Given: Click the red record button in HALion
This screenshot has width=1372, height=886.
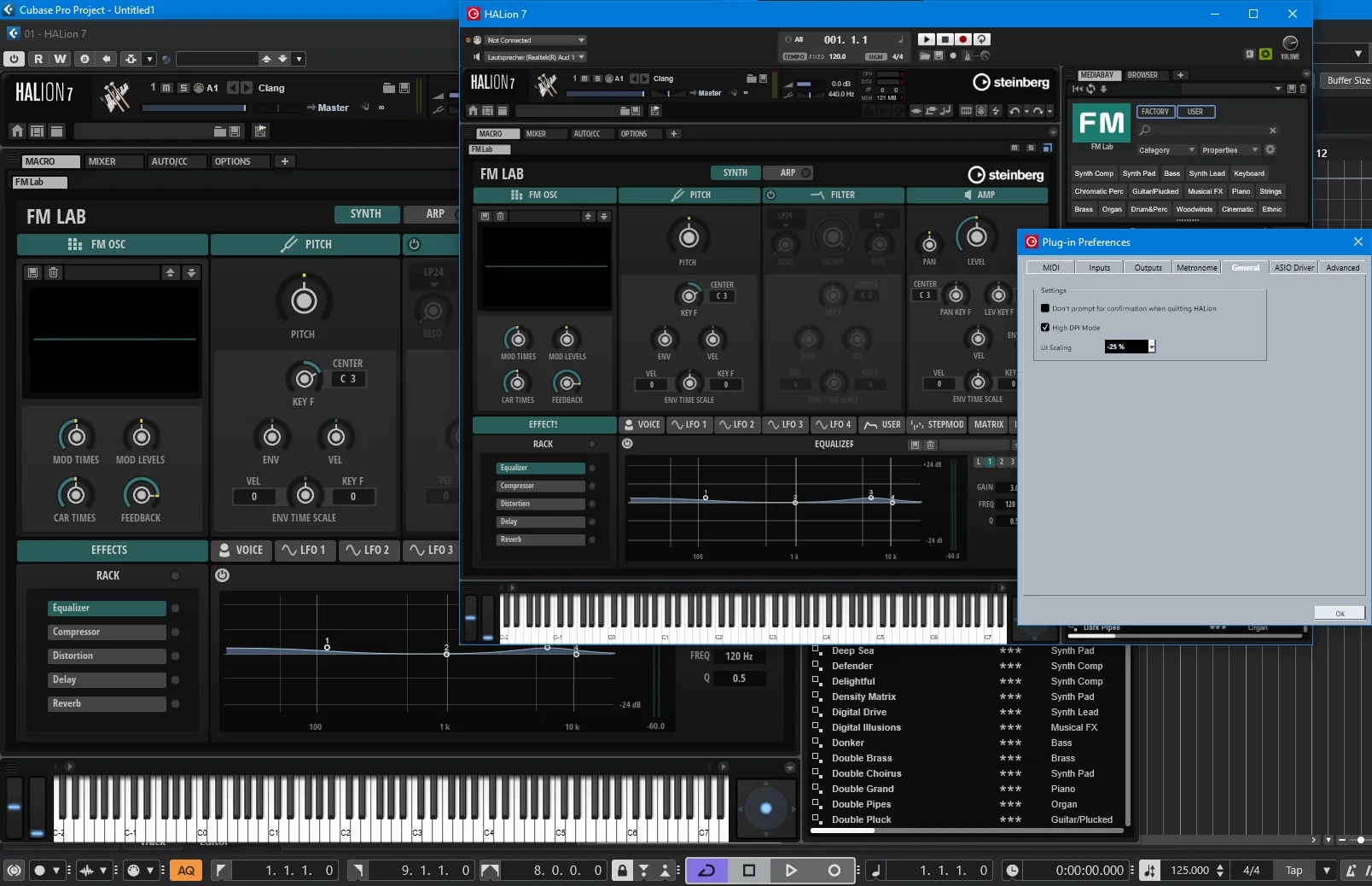Looking at the screenshot, I should click(963, 39).
